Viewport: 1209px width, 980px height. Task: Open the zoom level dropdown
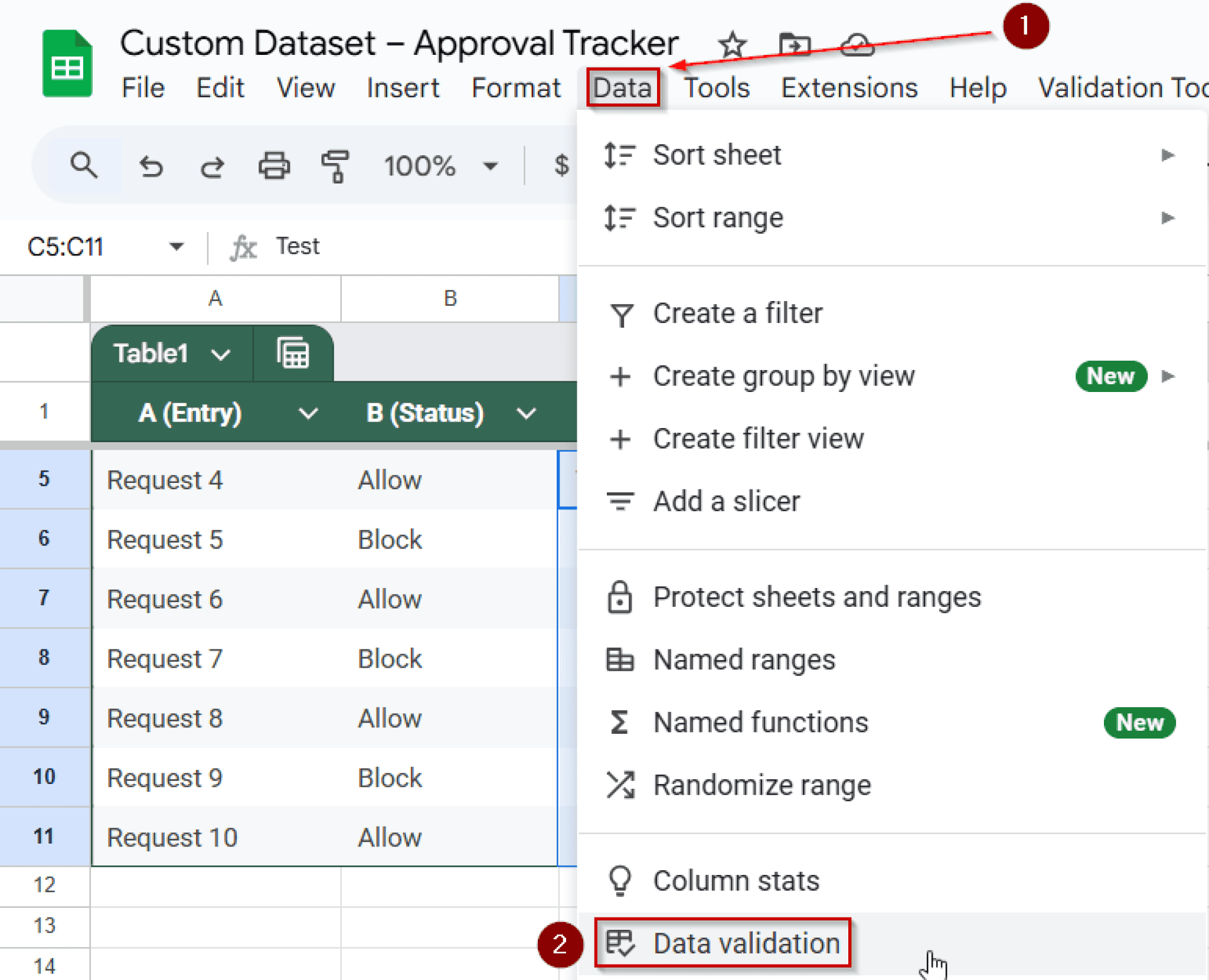[489, 166]
